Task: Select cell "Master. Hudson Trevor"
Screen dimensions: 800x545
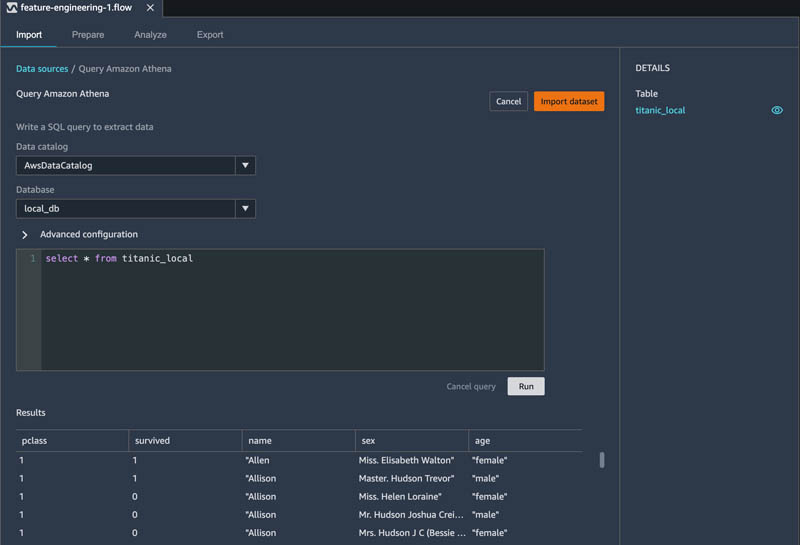Action: 406,478
